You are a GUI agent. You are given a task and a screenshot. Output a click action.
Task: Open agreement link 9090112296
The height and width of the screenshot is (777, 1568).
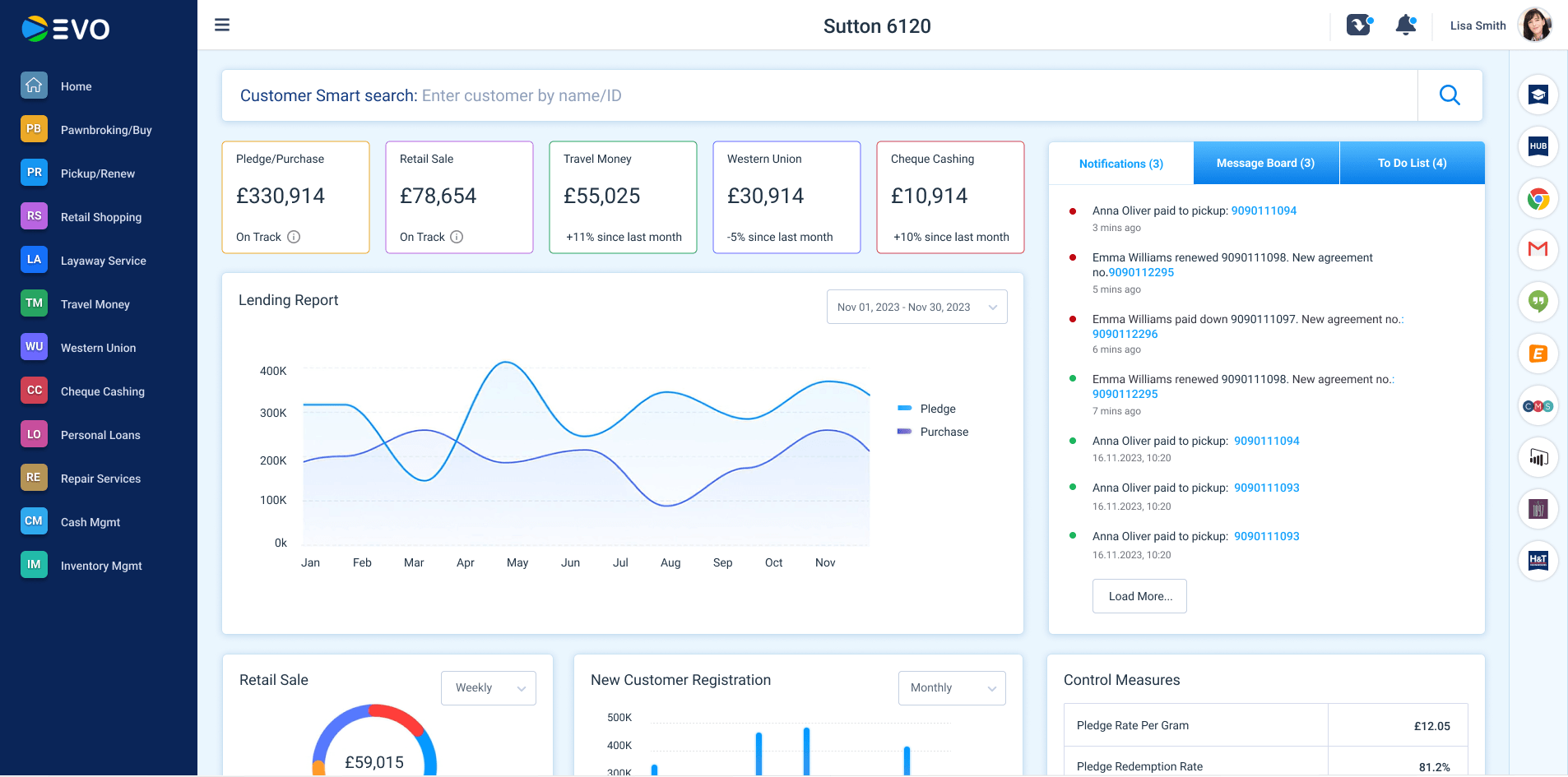coord(1125,334)
